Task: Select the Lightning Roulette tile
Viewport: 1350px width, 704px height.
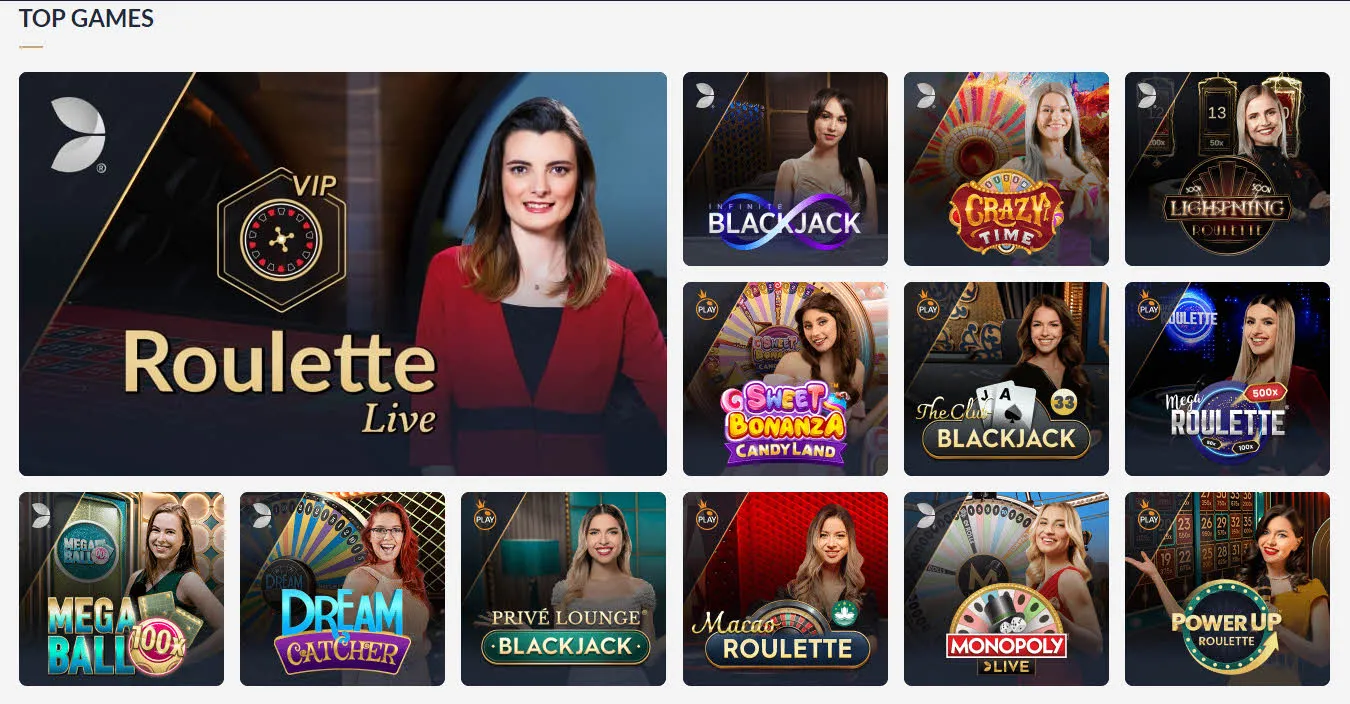Action: [1227, 169]
